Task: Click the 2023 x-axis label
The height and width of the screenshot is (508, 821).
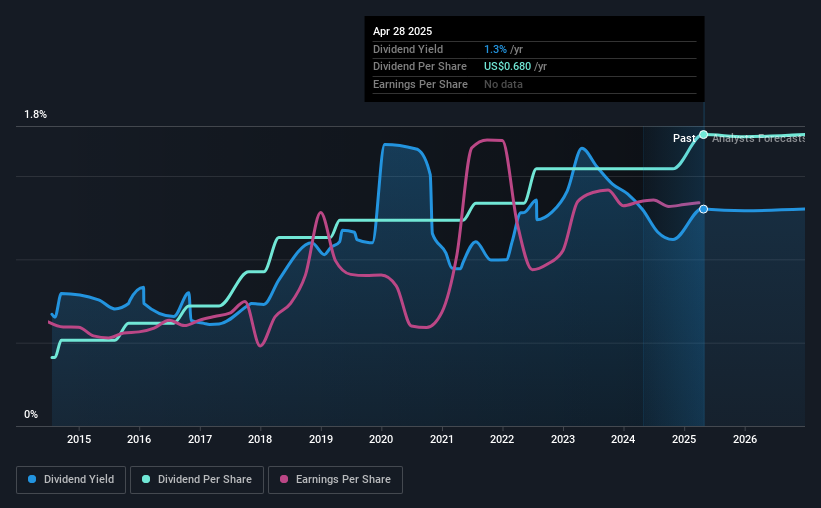Action: (563, 439)
